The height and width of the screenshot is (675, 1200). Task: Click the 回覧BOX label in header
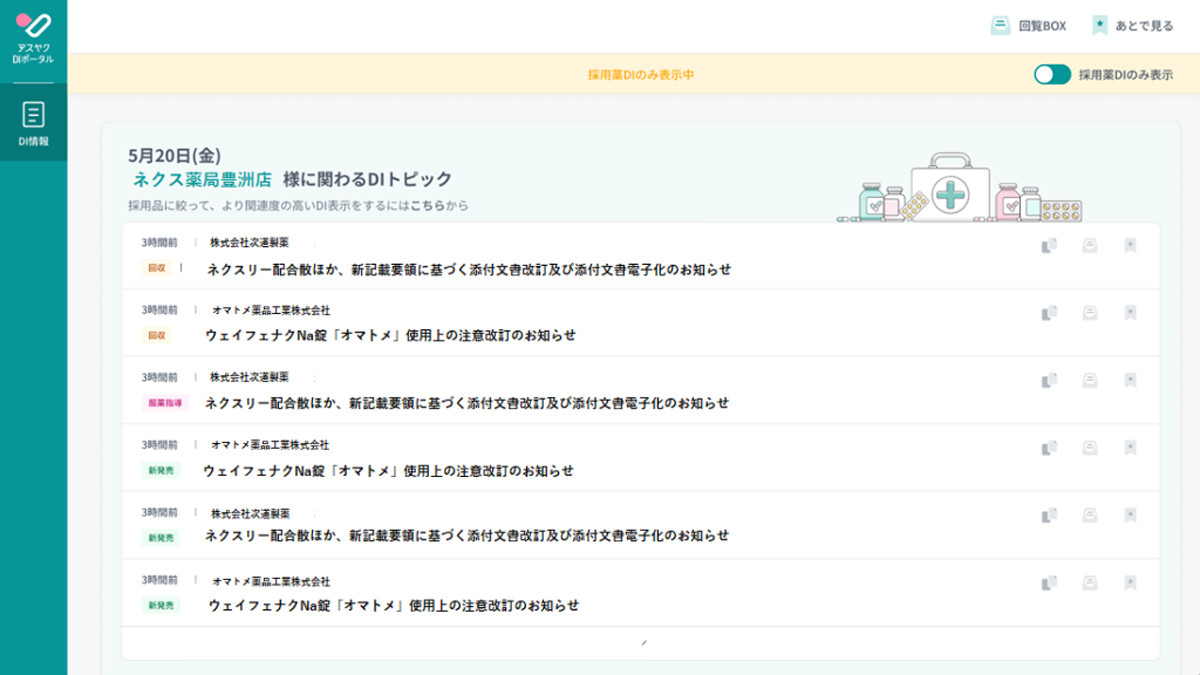coord(1042,26)
